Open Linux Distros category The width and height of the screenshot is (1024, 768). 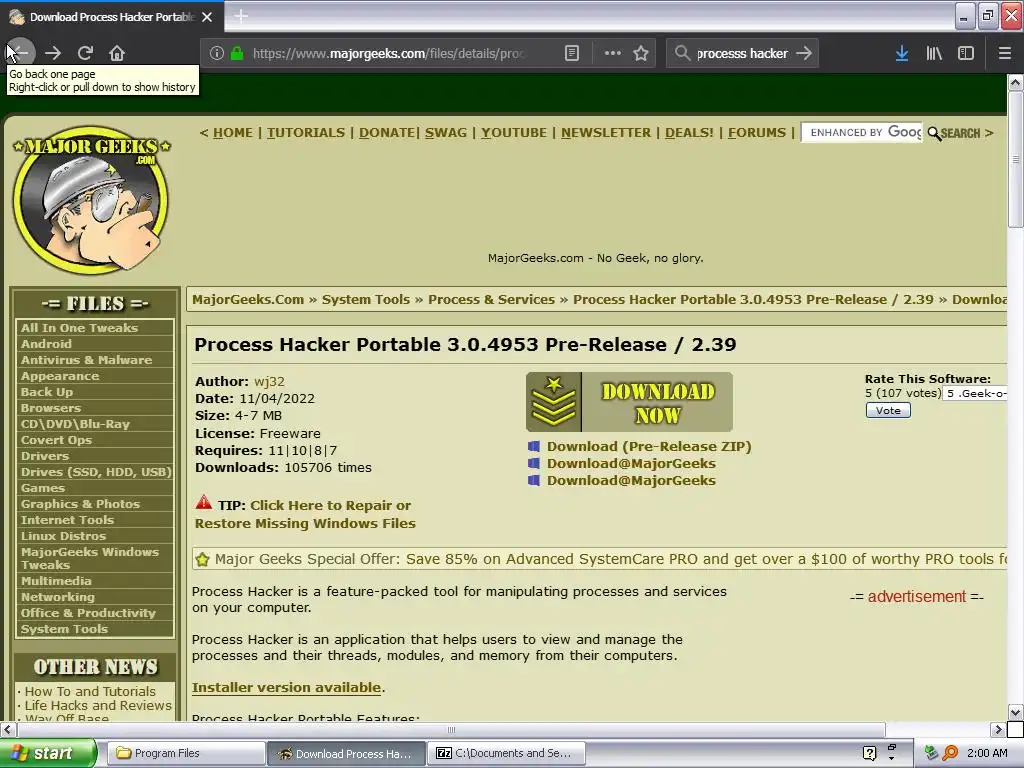(63, 536)
